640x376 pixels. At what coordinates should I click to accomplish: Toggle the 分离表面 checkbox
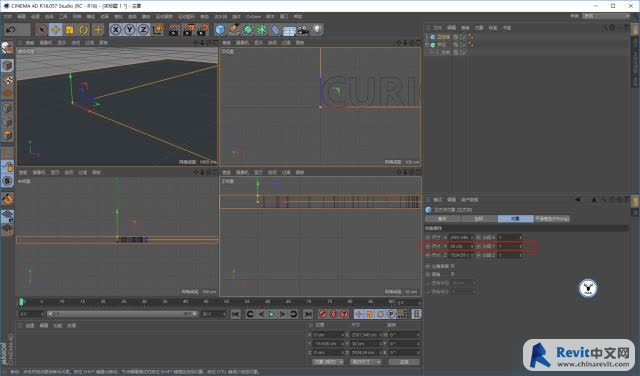coord(452,266)
